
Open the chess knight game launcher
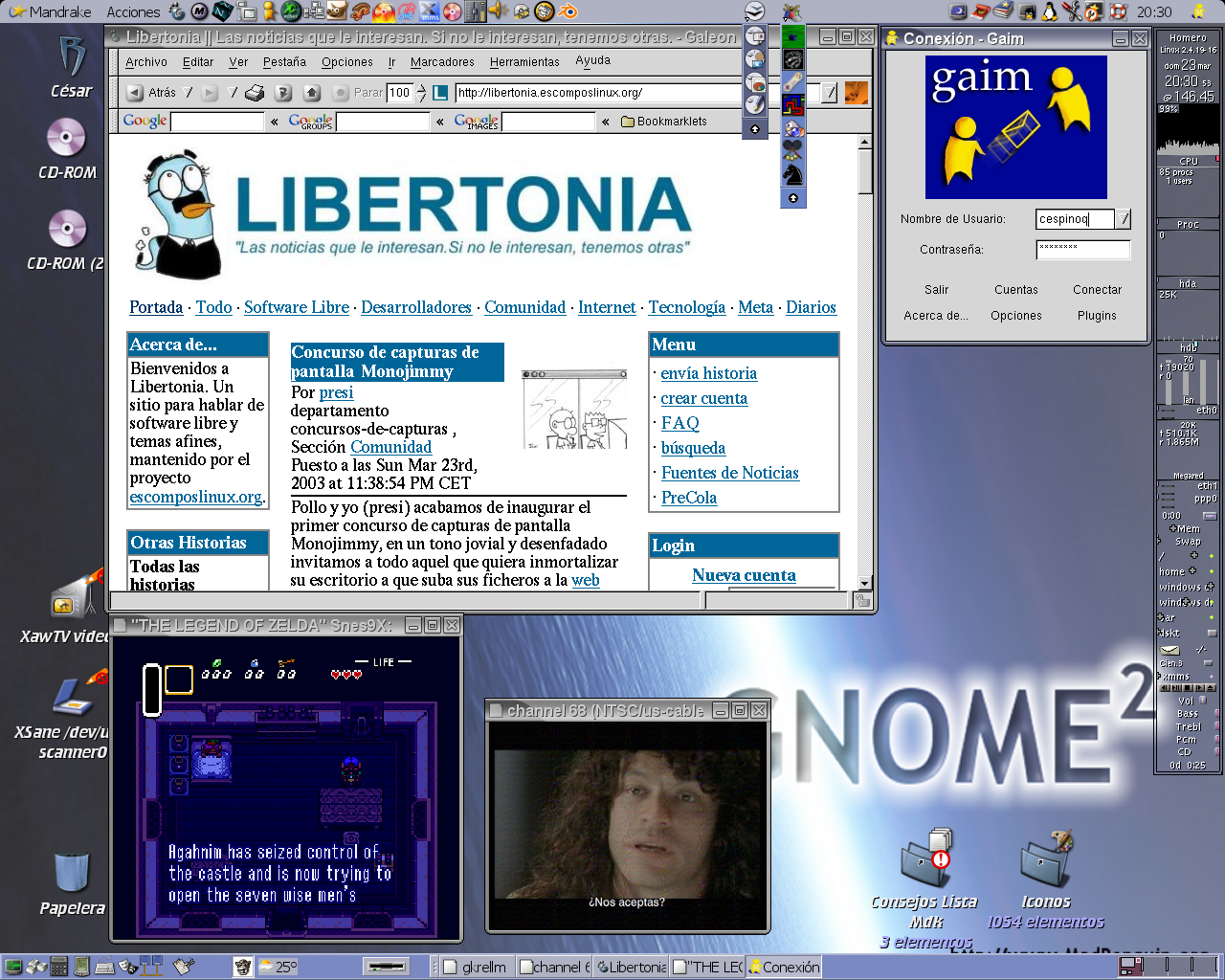pos(792,173)
